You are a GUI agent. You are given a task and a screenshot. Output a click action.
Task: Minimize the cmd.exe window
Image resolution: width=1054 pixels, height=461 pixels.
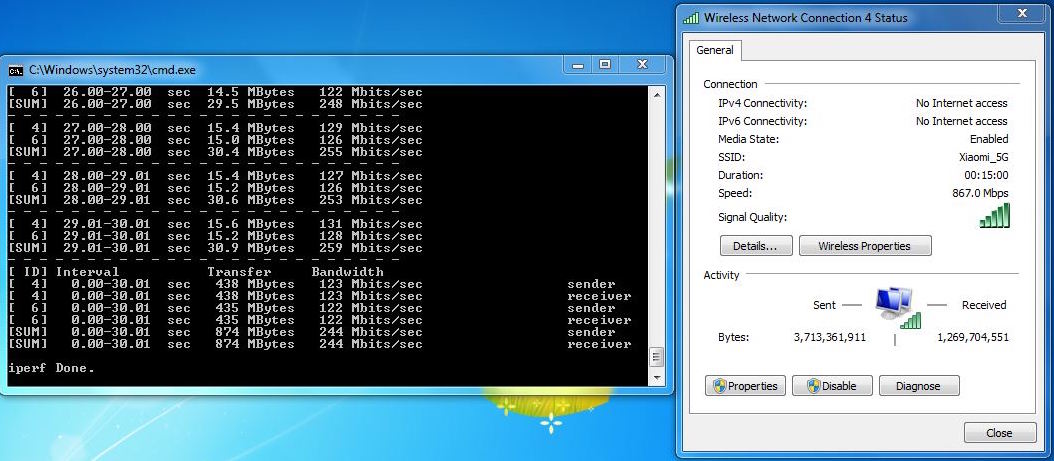coord(578,65)
